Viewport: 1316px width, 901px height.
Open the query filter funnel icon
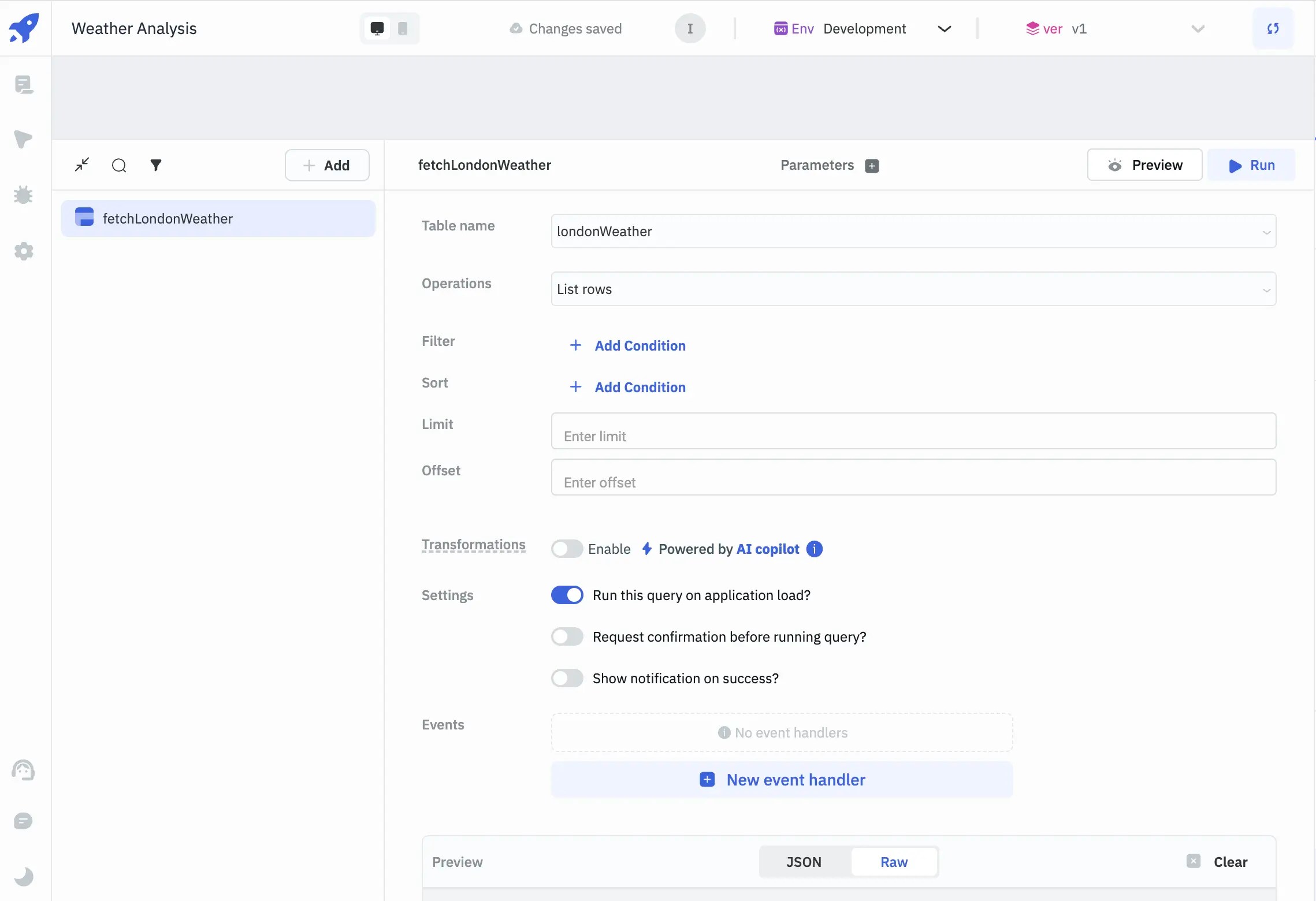coord(156,165)
